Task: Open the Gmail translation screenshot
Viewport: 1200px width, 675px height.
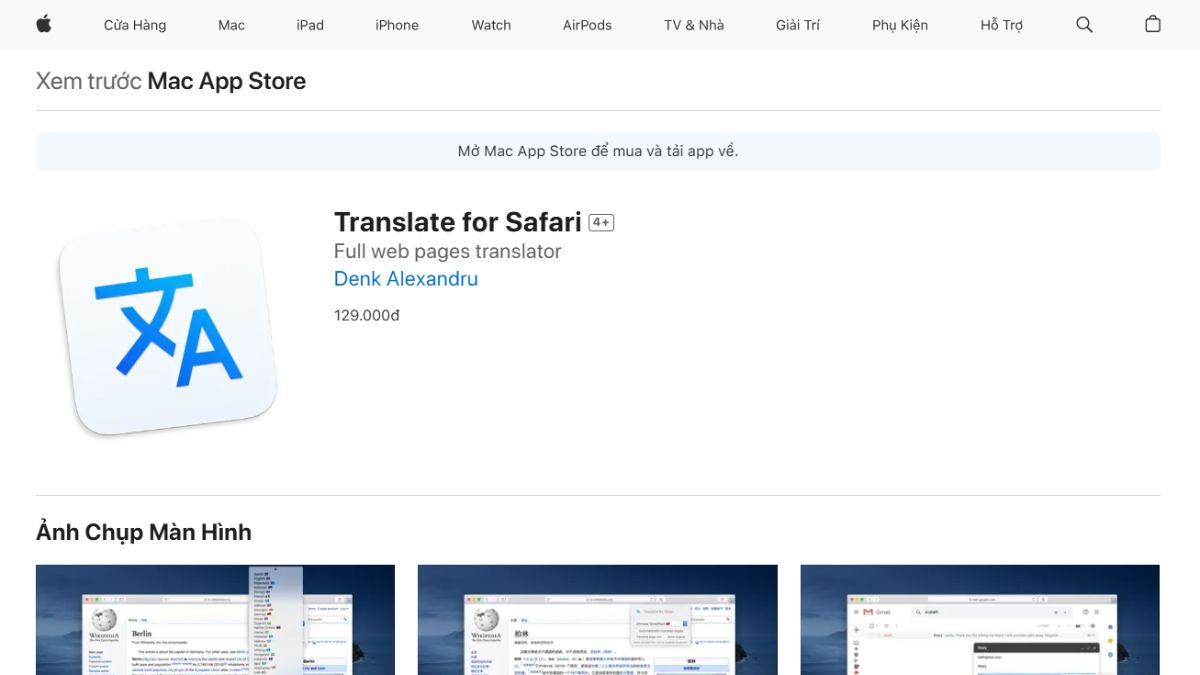Action: click(x=980, y=620)
